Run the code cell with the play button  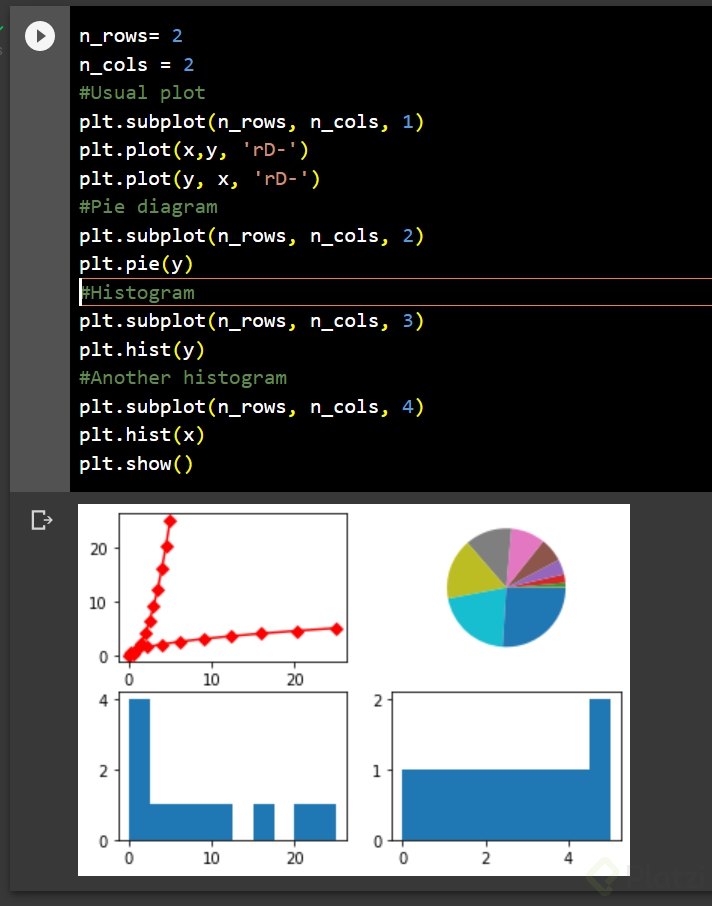(40, 36)
